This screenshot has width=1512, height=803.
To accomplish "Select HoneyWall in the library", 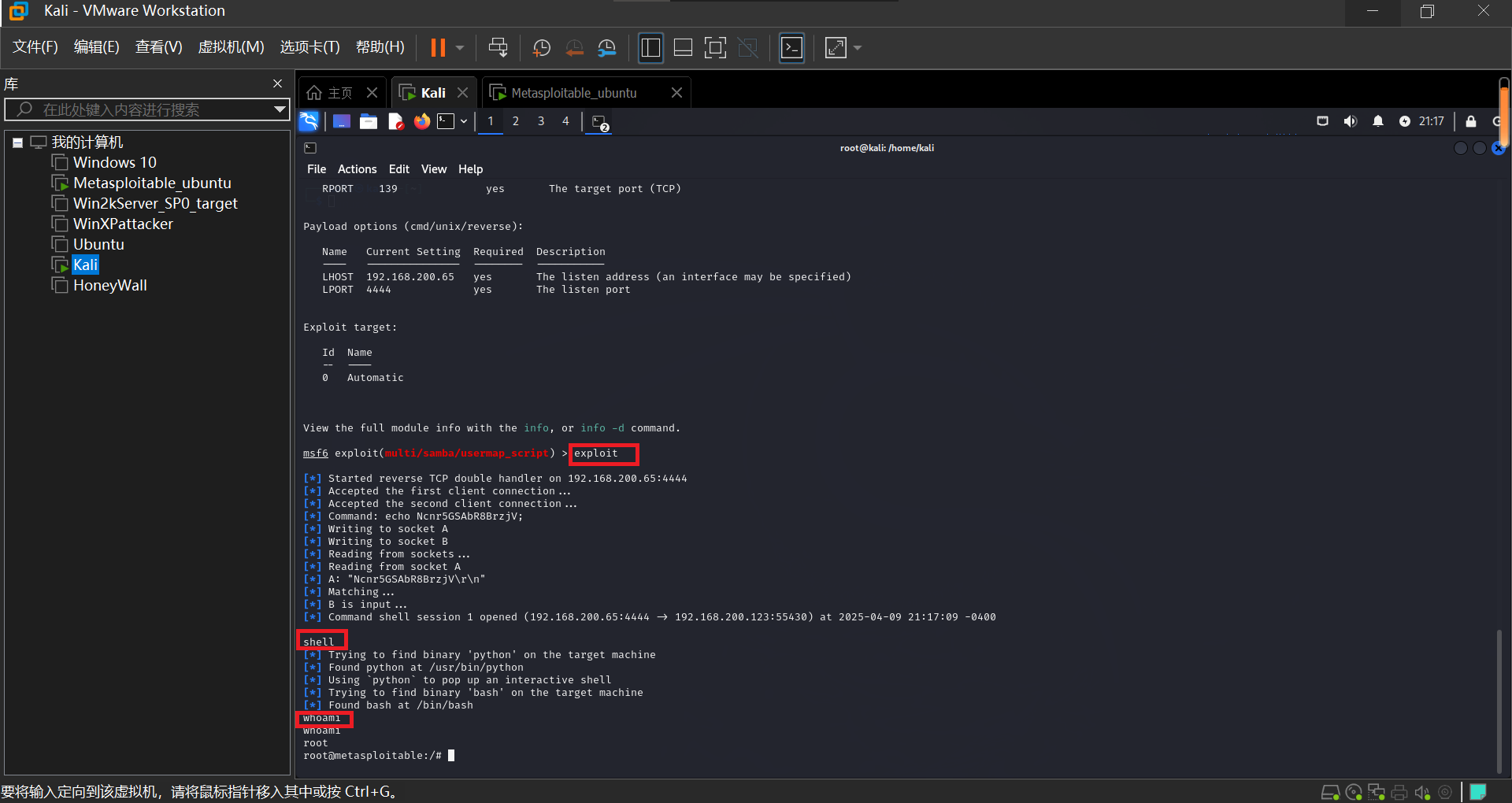I will [x=110, y=285].
